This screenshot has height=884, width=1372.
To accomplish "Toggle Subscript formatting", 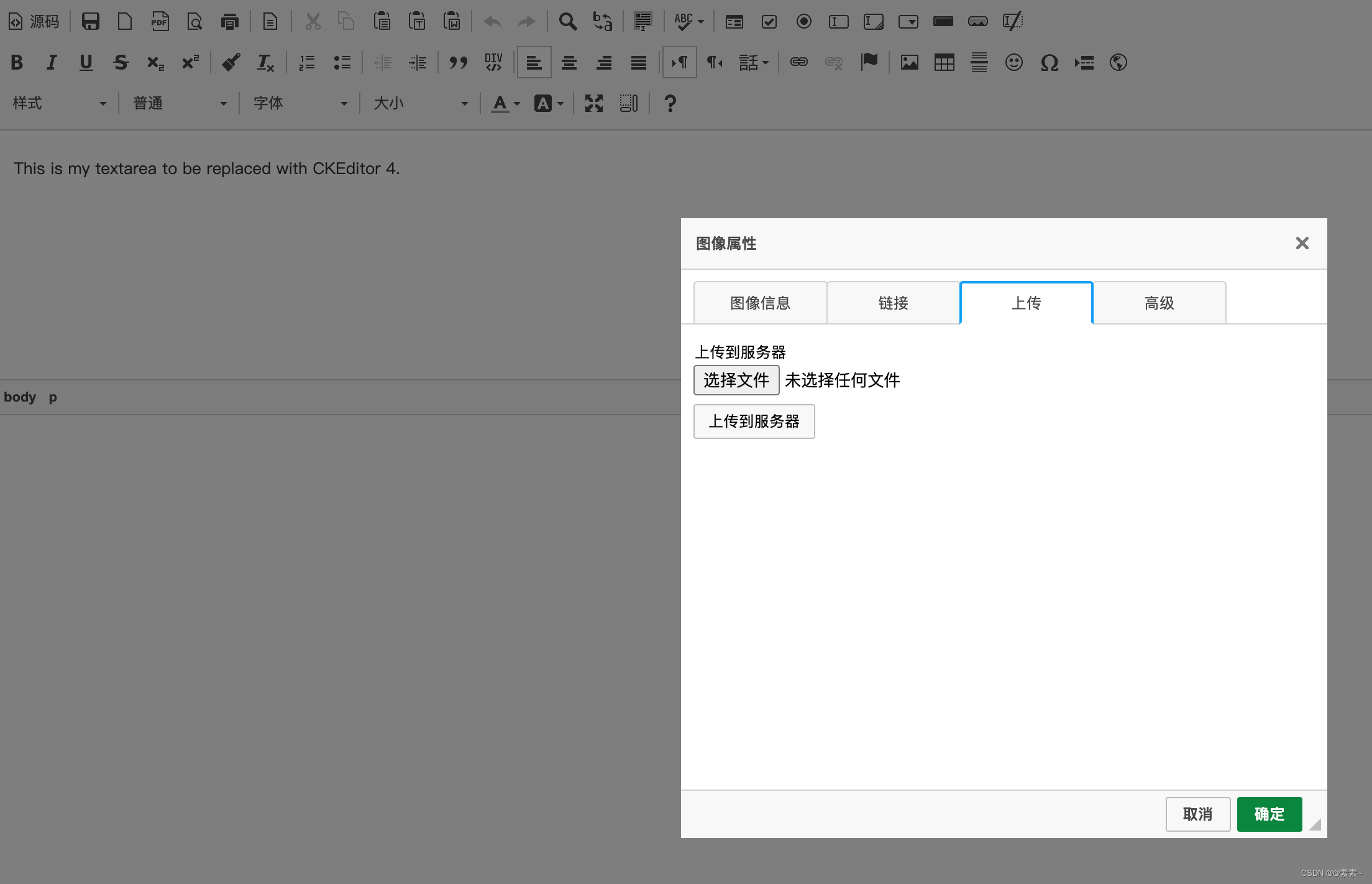I will click(156, 62).
